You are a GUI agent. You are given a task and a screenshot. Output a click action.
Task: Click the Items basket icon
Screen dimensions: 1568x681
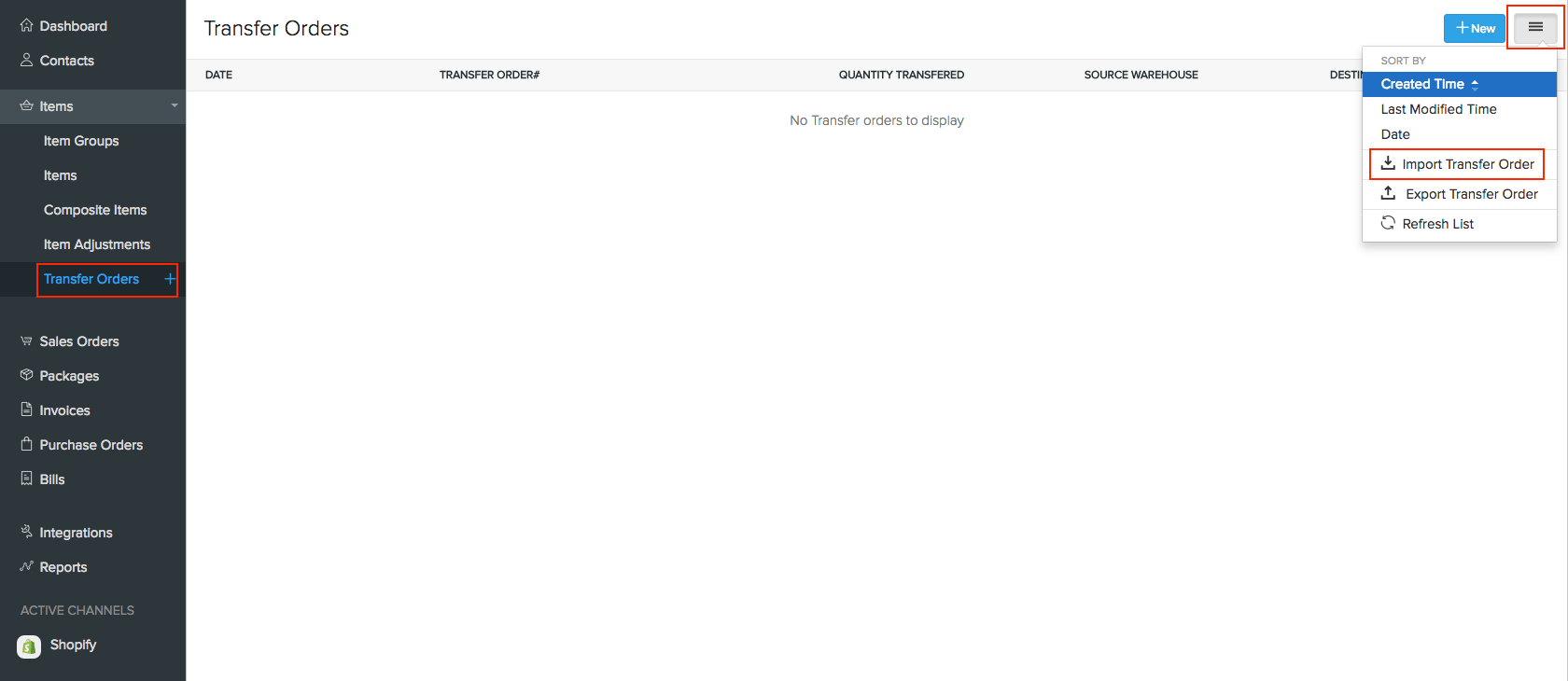pos(26,105)
